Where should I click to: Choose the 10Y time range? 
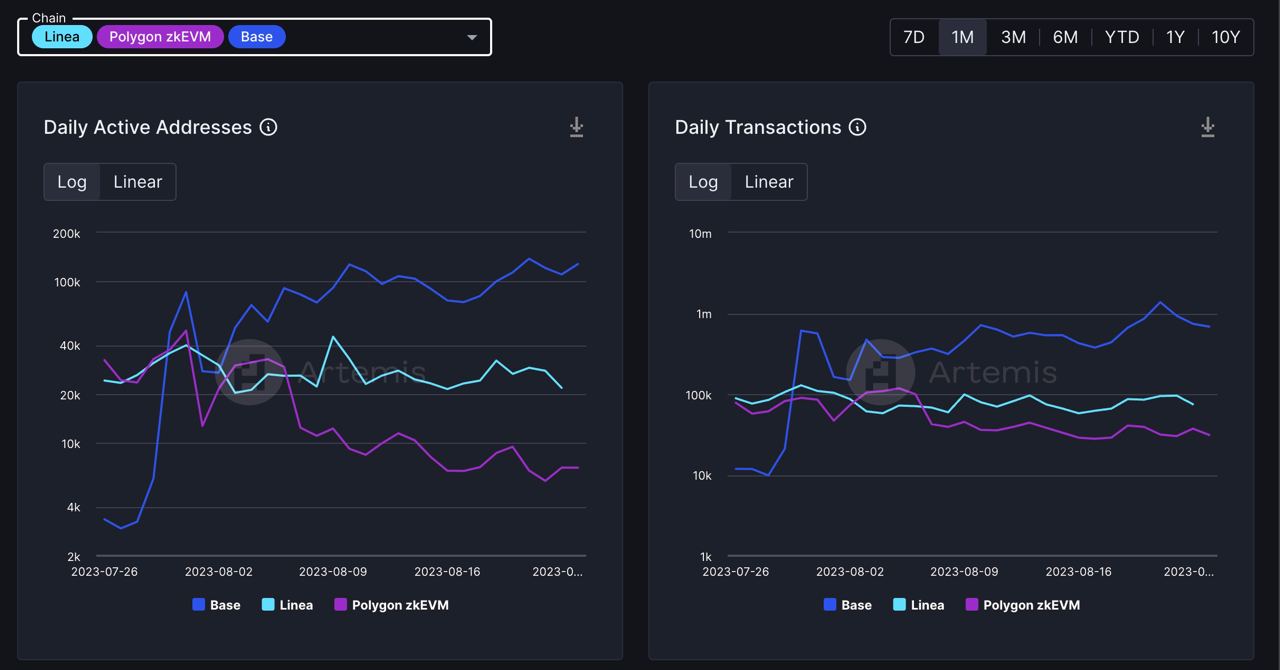[x=1225, y=37]
